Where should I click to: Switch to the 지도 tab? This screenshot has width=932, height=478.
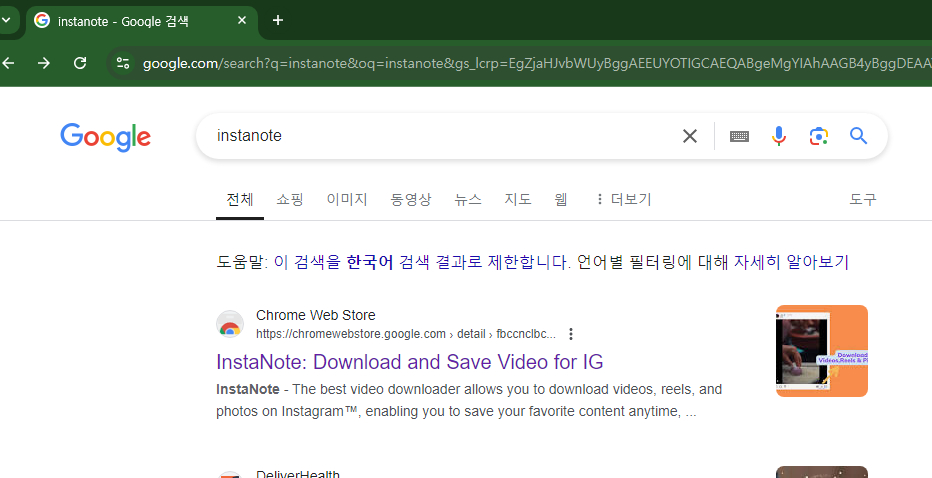pyautogui.click(x=518, y=200)
